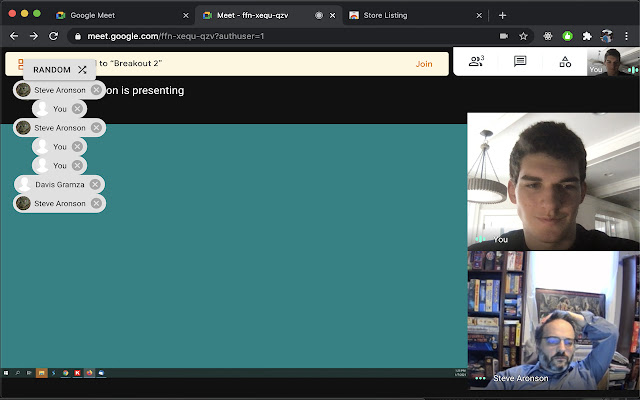
Task: Remove the bottom Steve Aronson chip
Action: click(96, 203)
